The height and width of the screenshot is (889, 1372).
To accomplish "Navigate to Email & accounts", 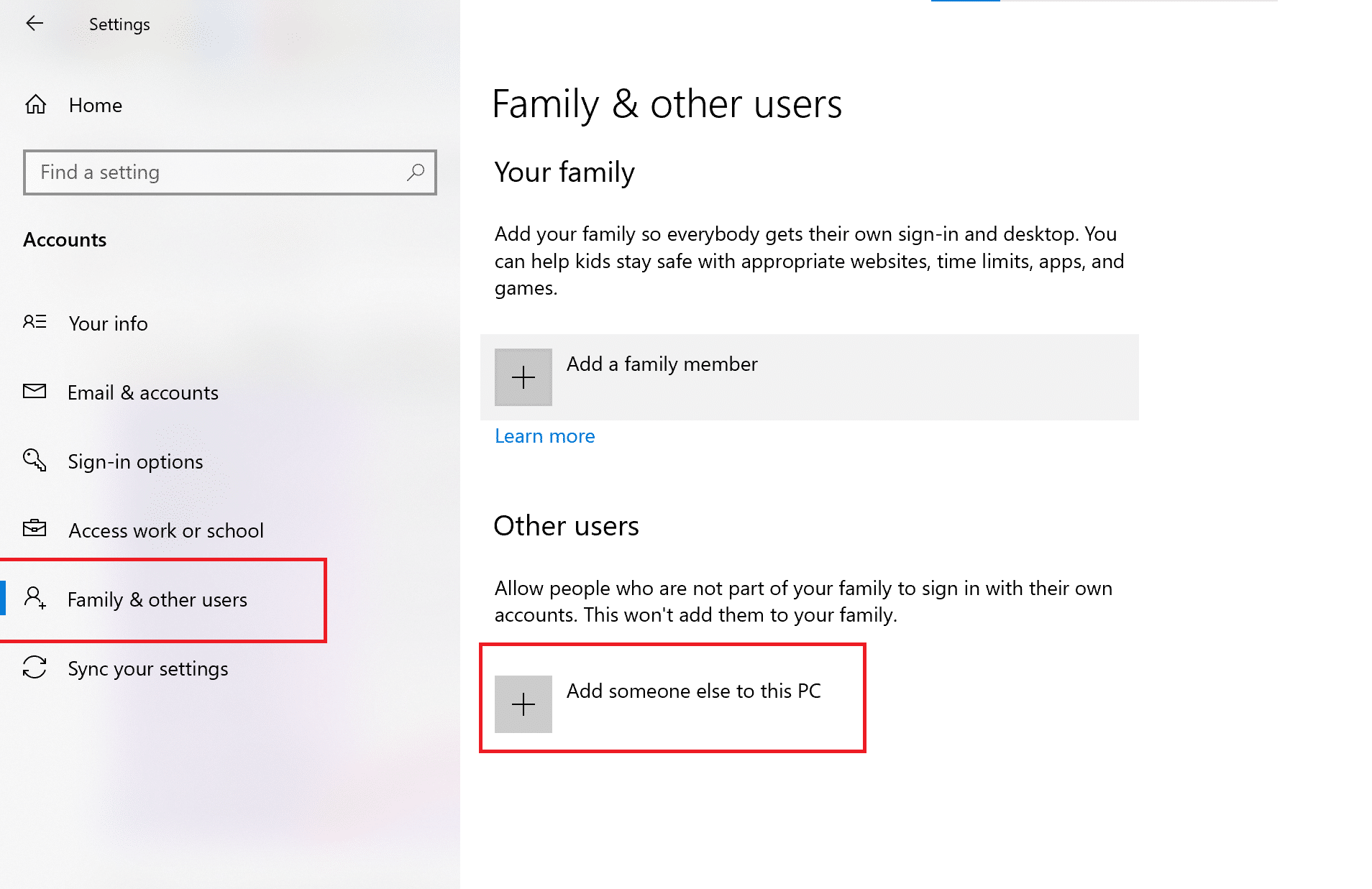I will pos(142,392).
